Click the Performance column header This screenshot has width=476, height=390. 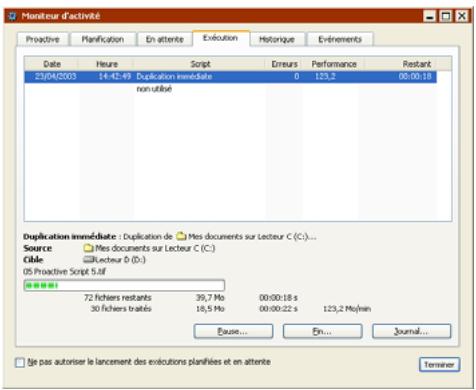pos(334,64)
